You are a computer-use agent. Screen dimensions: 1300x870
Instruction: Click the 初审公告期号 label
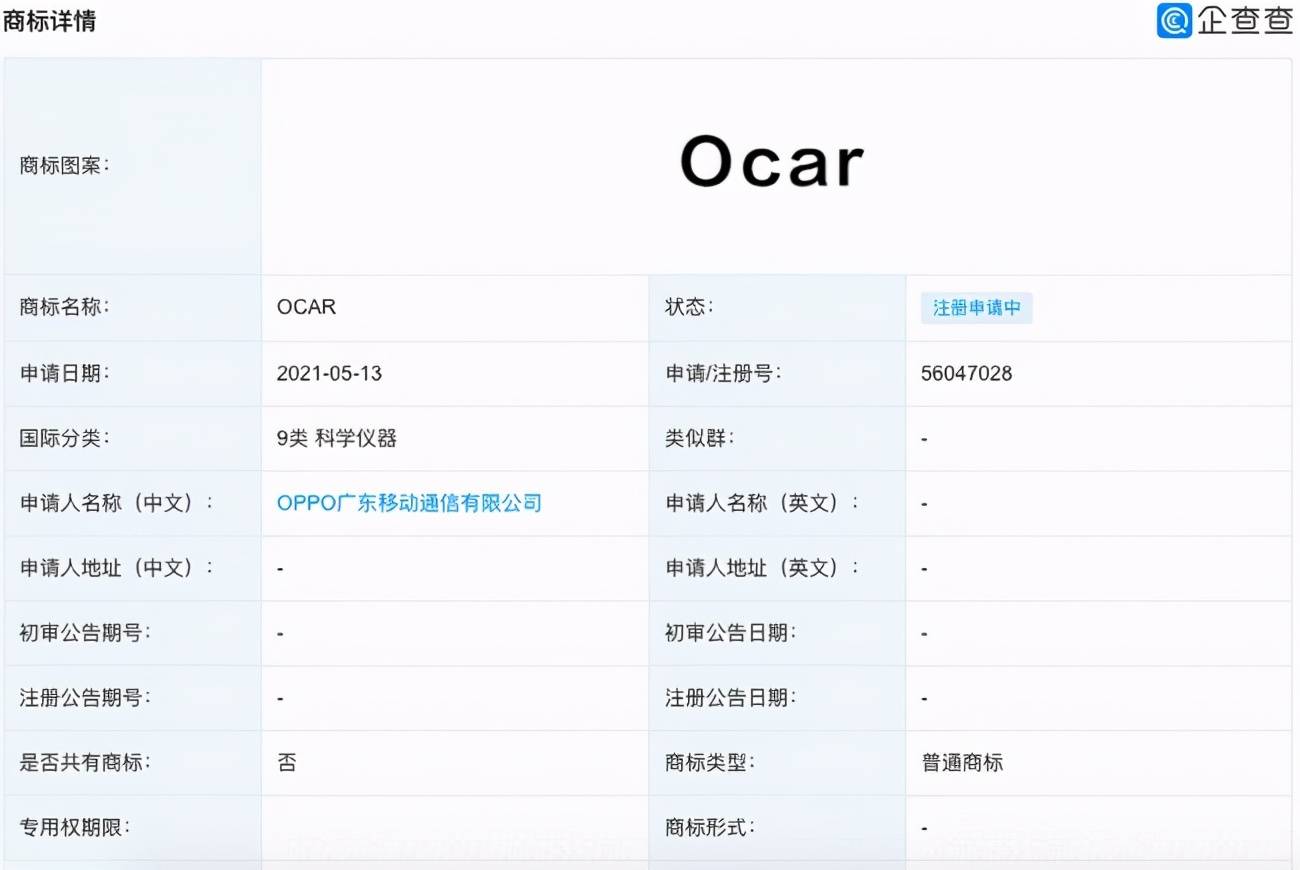(85, 633)
